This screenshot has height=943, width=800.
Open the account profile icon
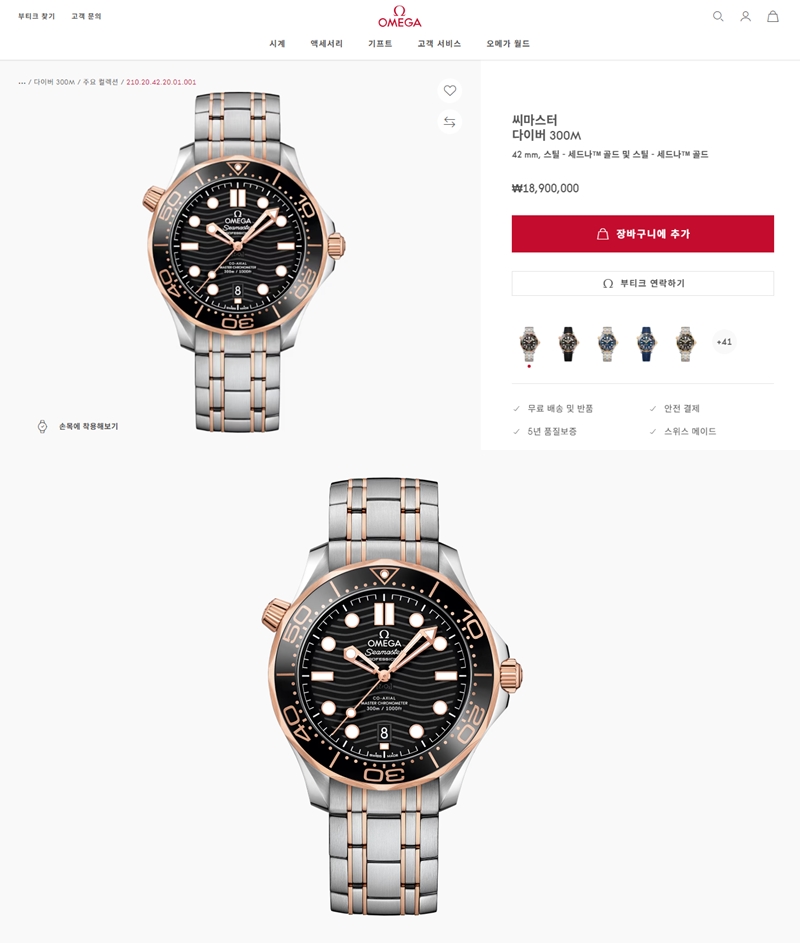[745, 16]
